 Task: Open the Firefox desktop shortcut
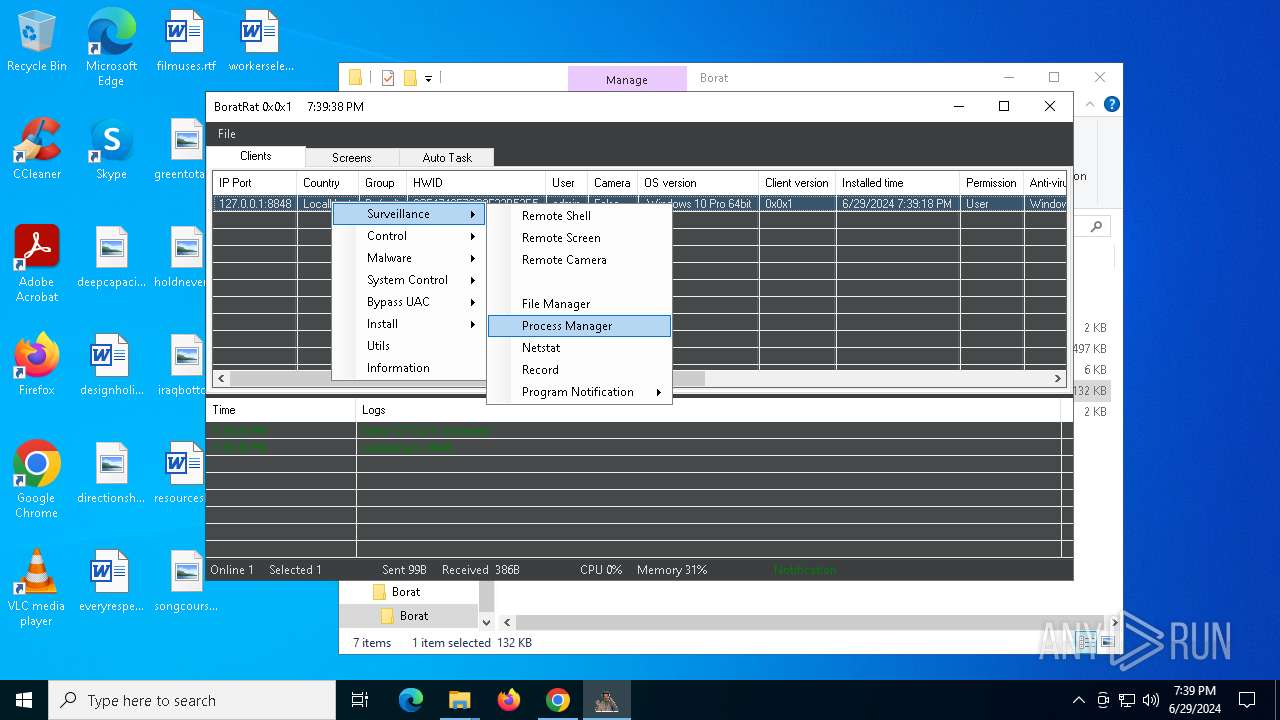(x=37, y=366)
